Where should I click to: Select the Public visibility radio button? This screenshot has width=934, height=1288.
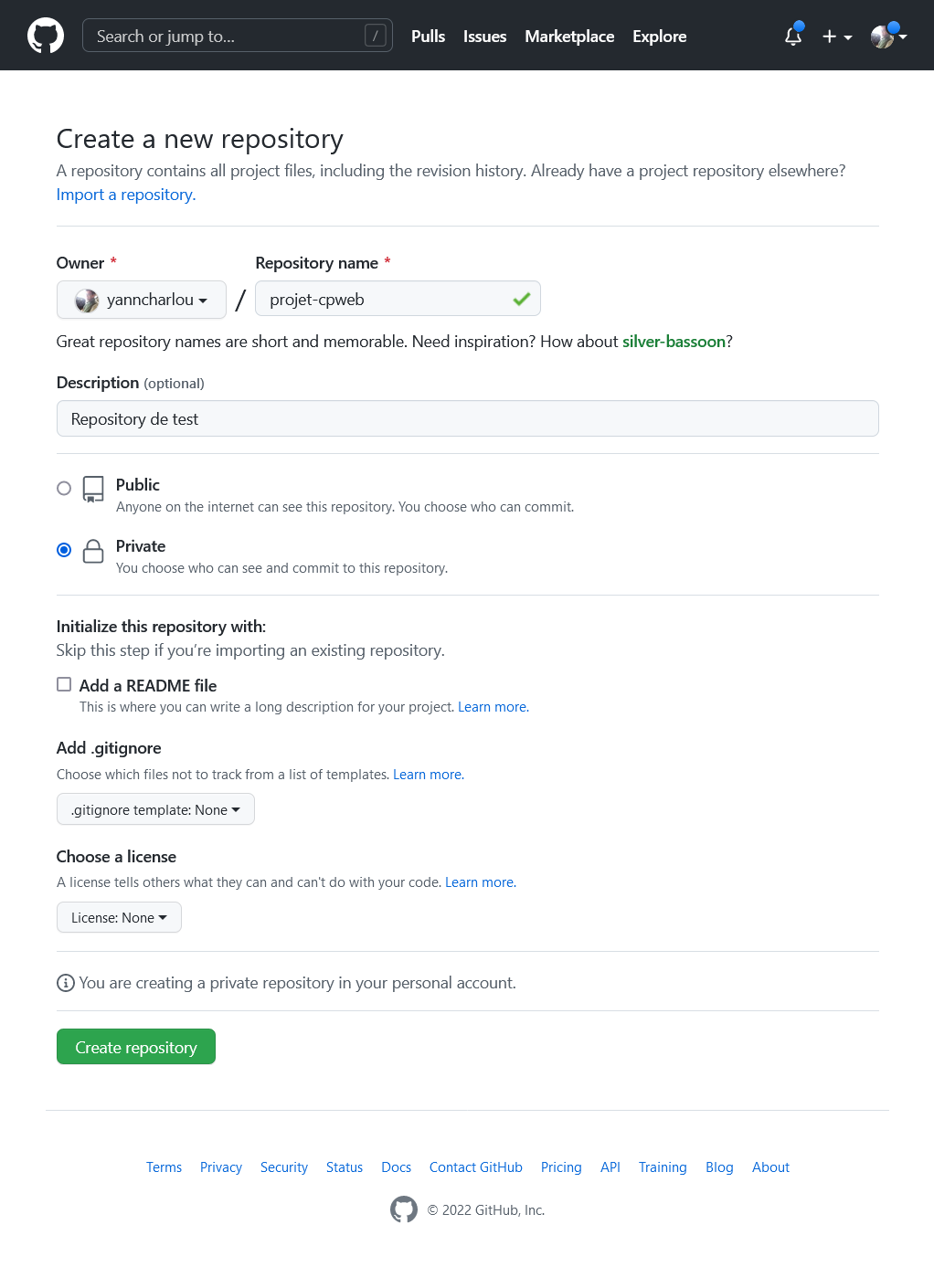click(x=64, y=489)
